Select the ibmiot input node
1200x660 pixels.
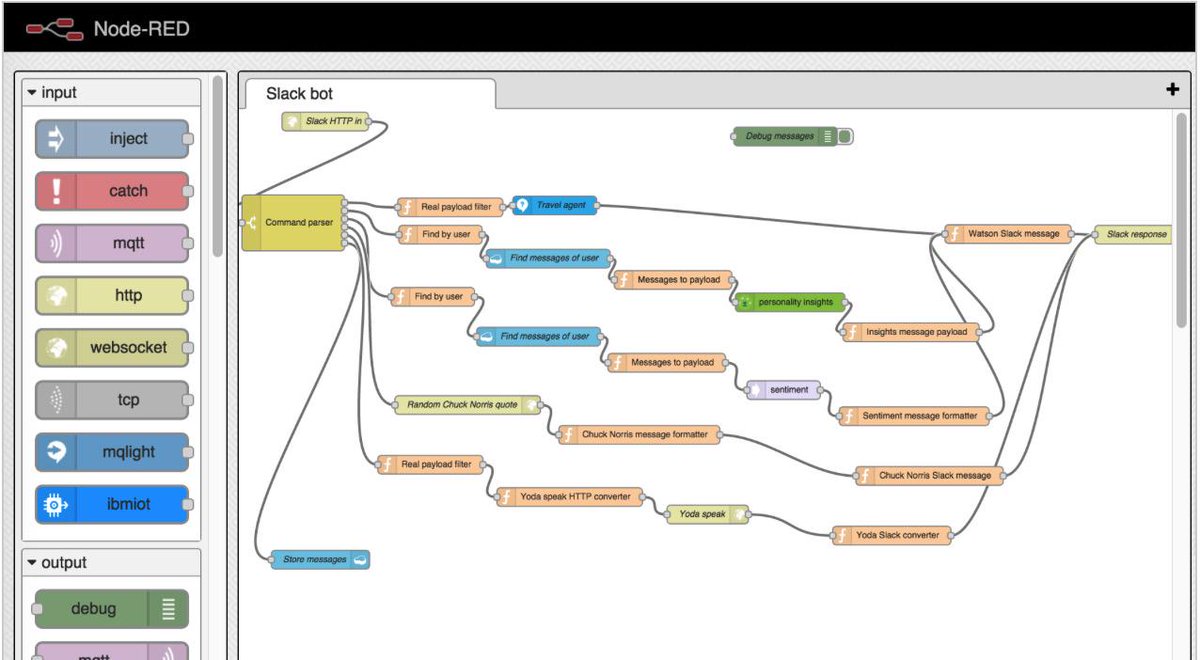pyautogui.click(x=112, y=503)
